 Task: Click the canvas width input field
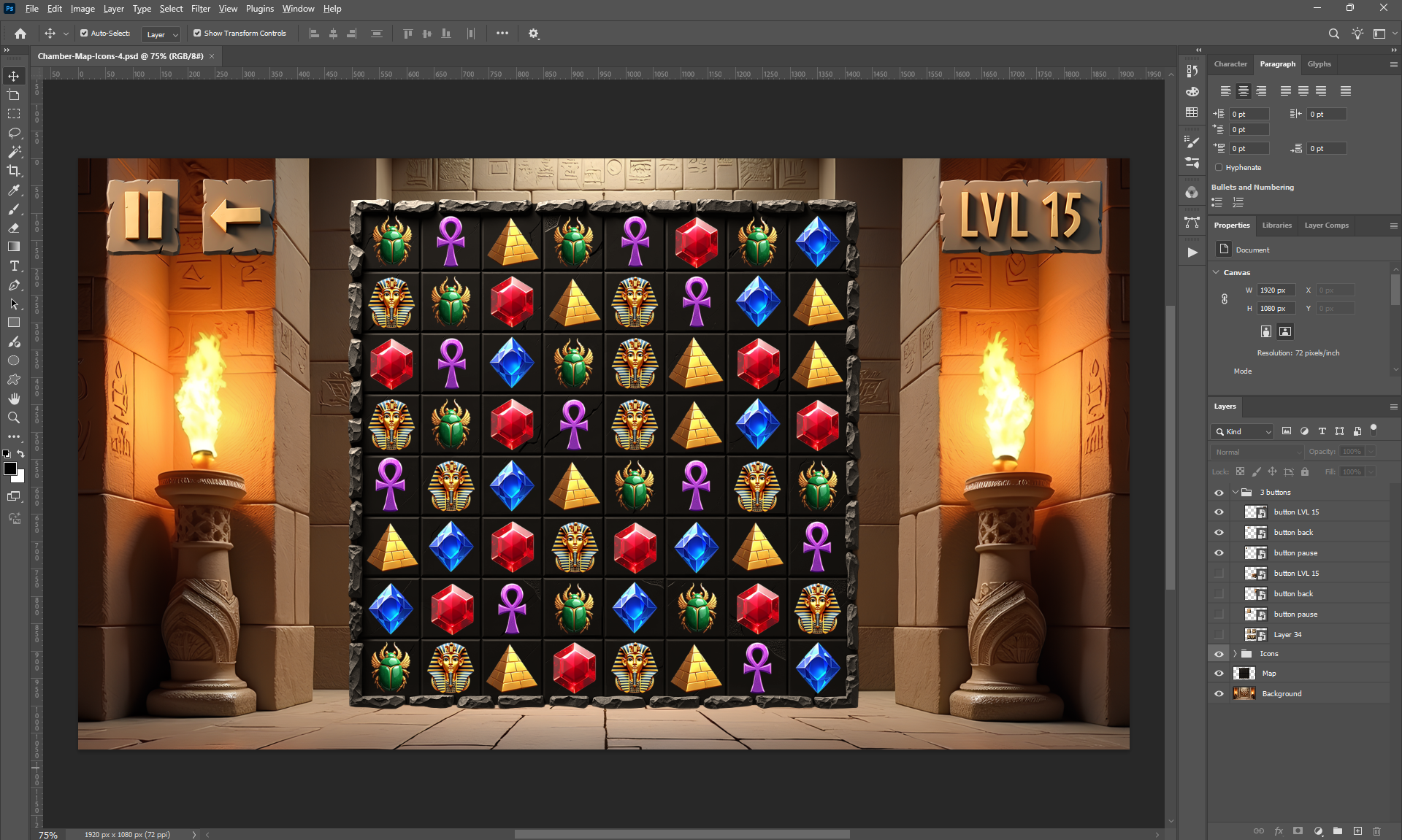[1276, 290]
